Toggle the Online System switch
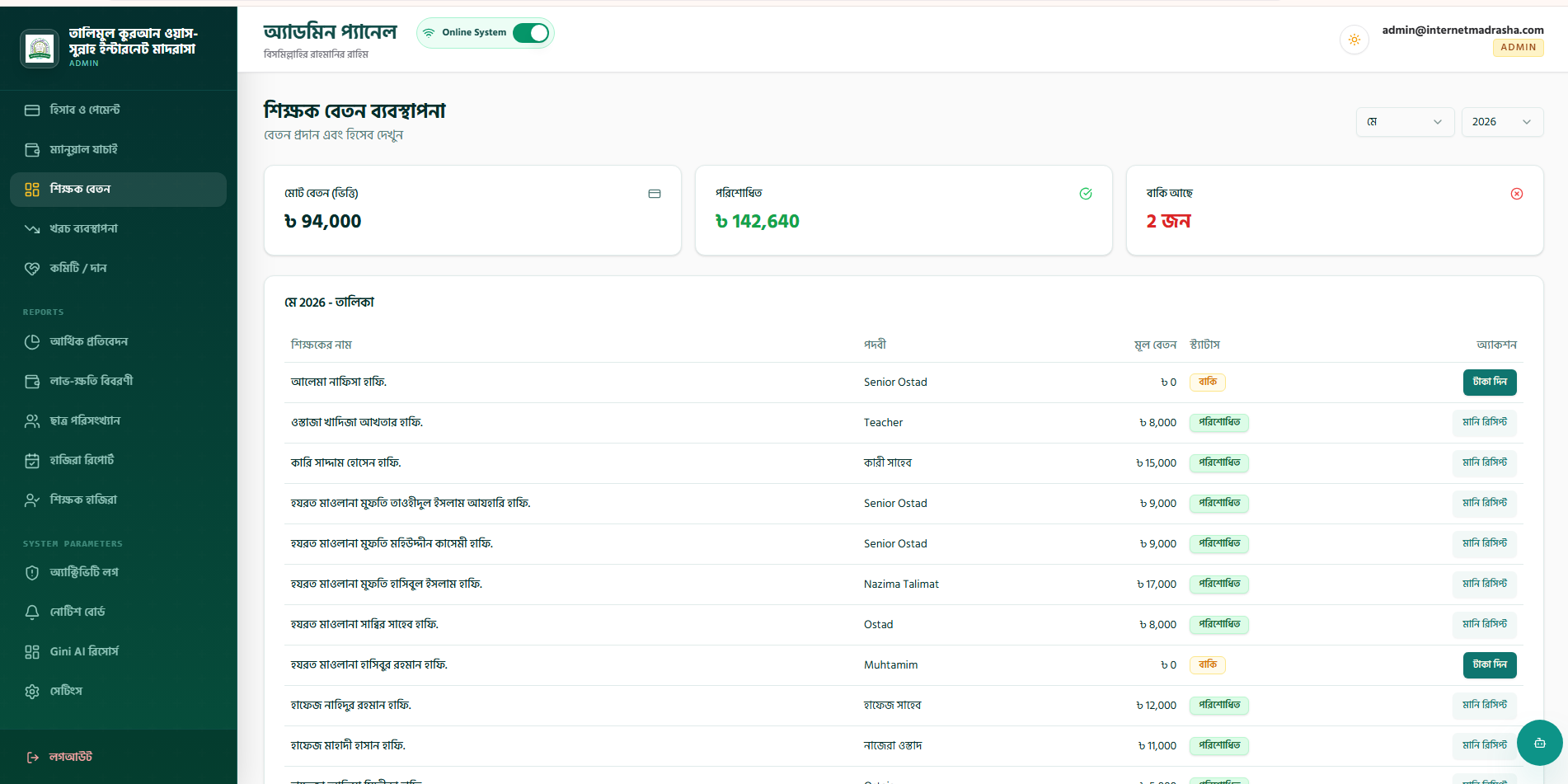This screenshot has height=784, width=1568. [531, 33]
